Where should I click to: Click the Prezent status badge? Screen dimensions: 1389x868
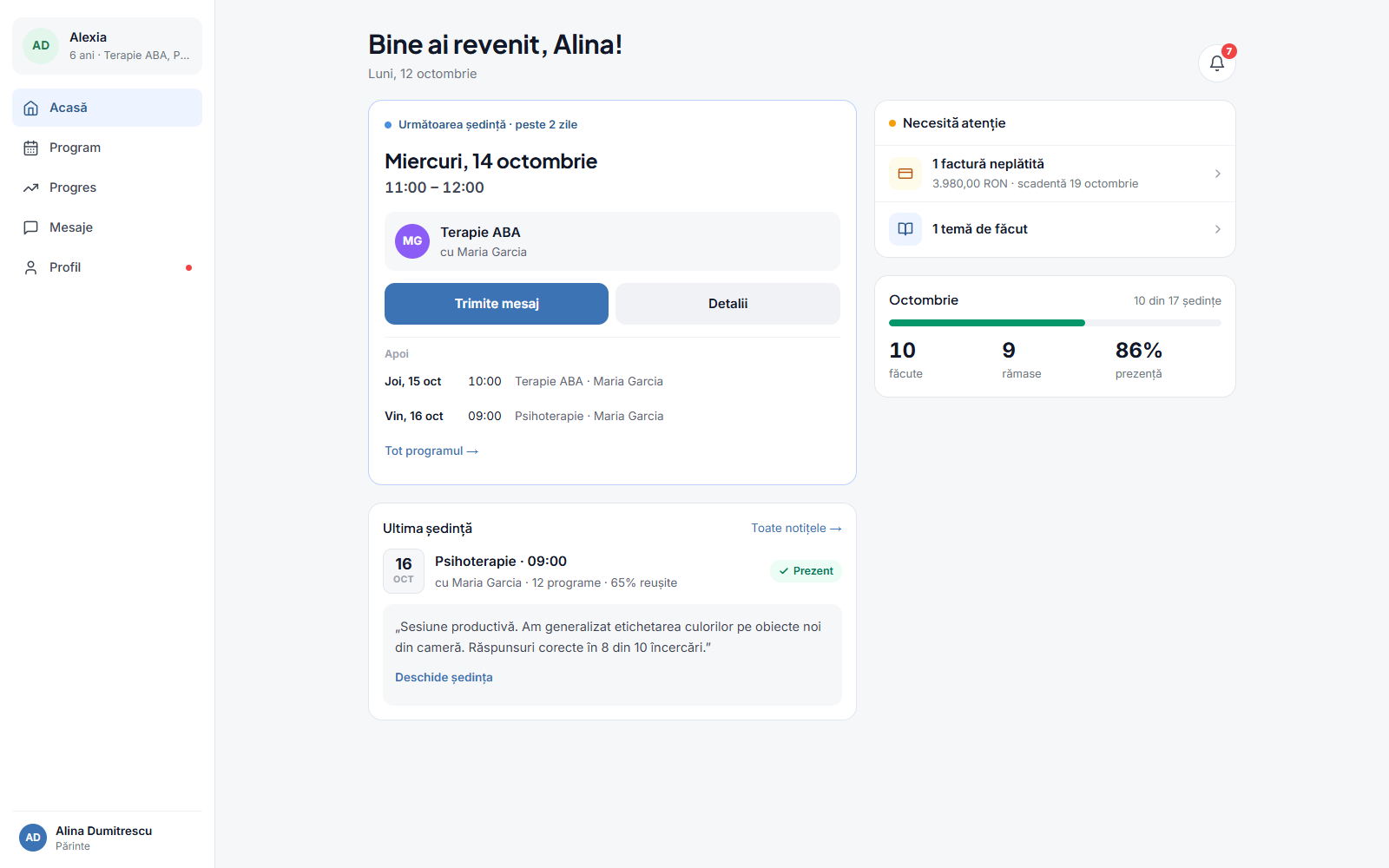click(806, 571)
